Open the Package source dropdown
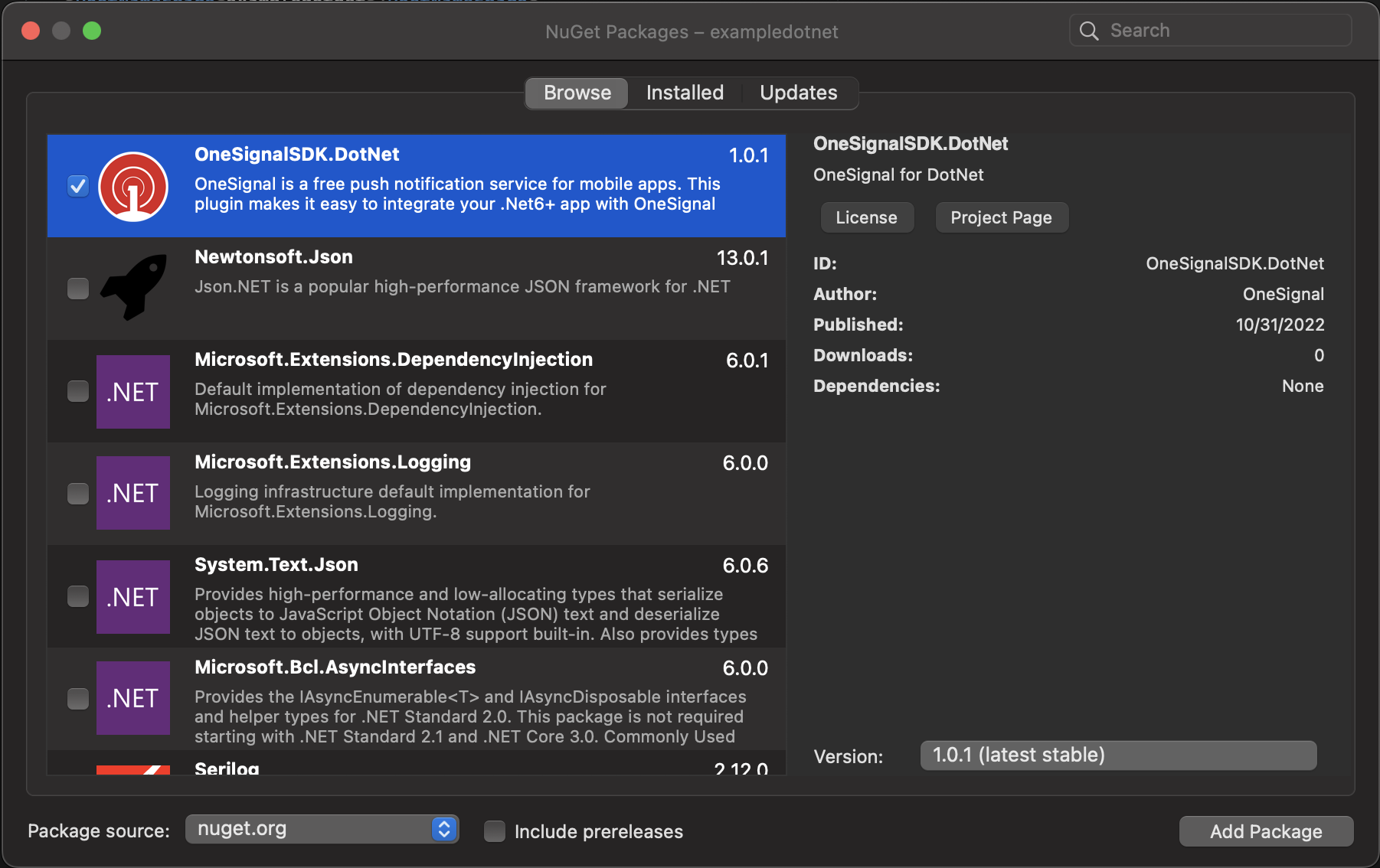 click(322, 829)
